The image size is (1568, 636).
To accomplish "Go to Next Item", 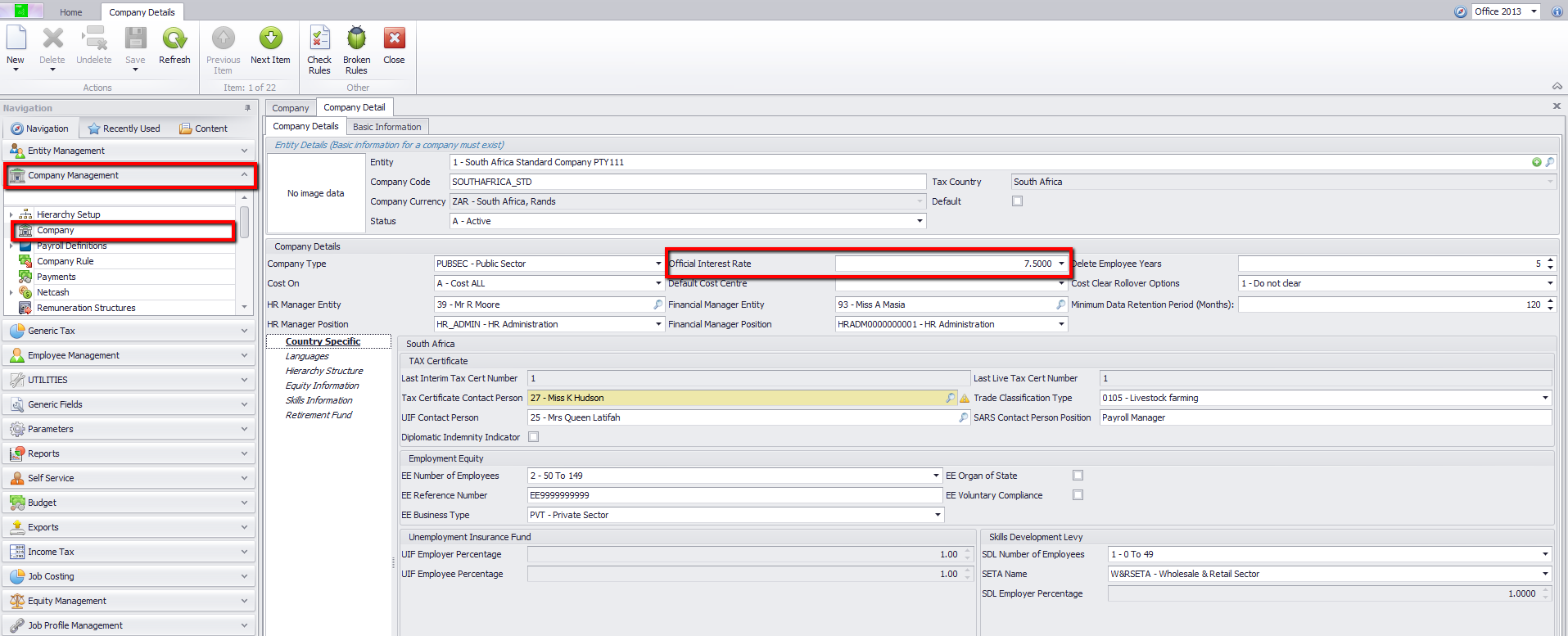I will tap(270, 38).
